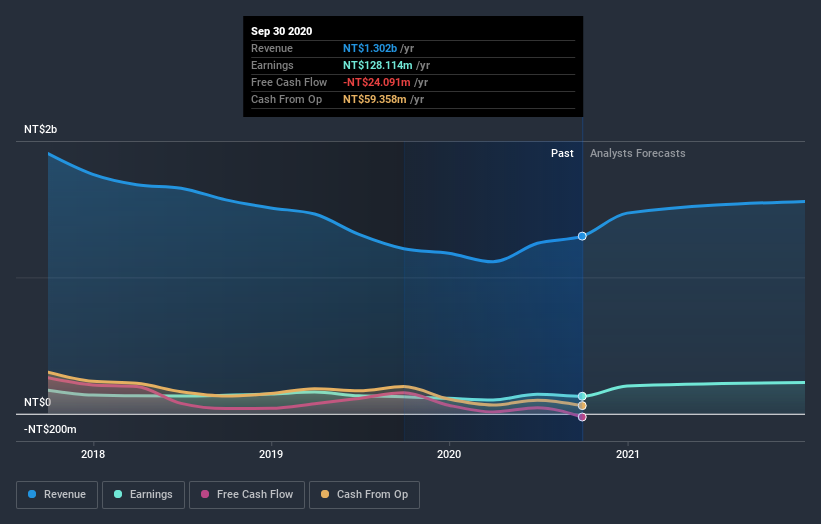Click the teal Earnings data point marker
This screenshot has width=821, height=524.
tap(582, 396)
